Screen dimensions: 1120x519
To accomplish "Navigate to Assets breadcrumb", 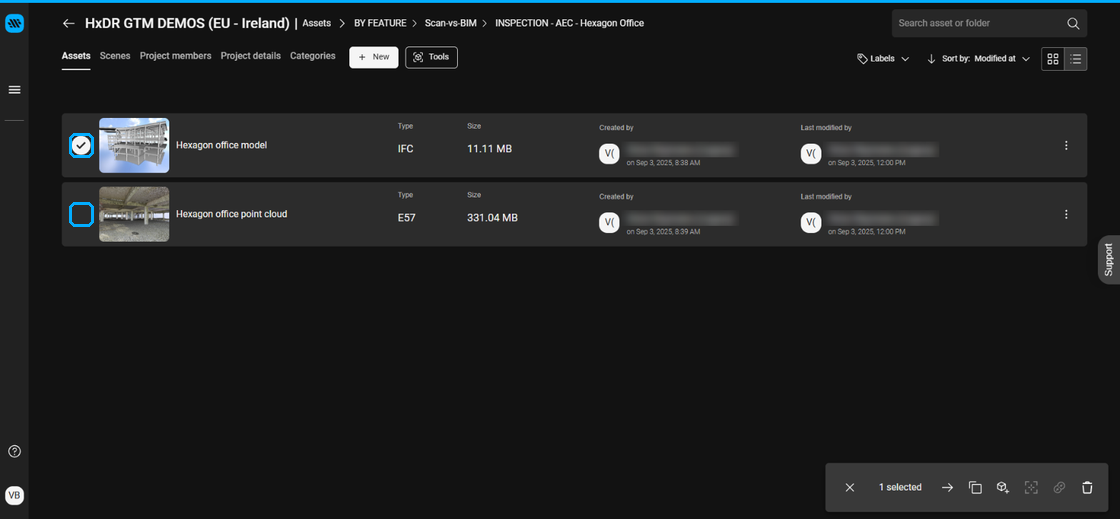I will (316, 24).
